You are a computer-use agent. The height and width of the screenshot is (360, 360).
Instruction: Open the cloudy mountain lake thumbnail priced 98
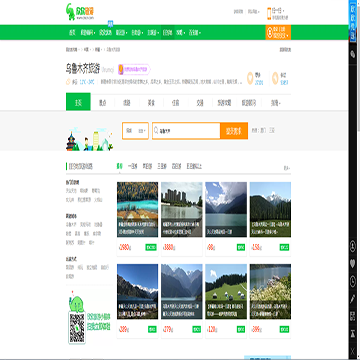226,209
